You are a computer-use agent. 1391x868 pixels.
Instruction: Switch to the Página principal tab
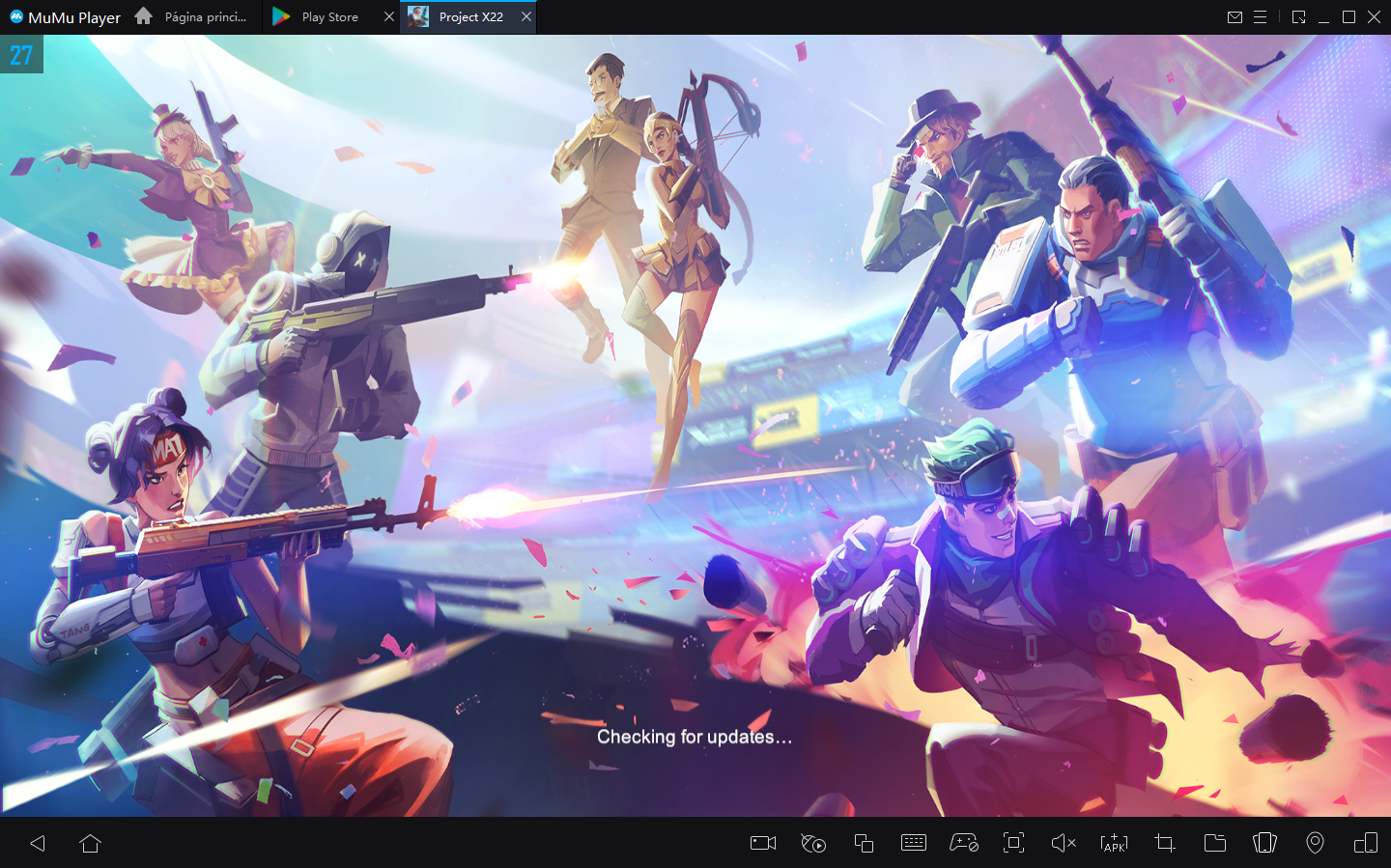[205, 17]
